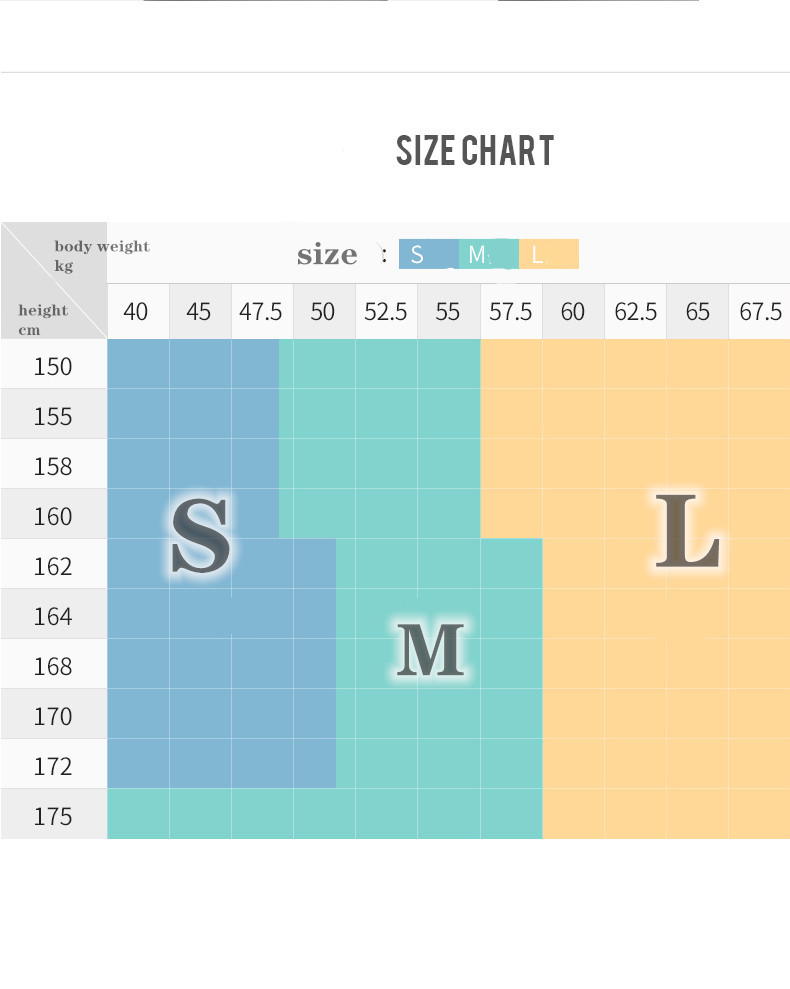Select the 47.5 kg weight column header
This screenshot has height=989, width=790.
pyautogui.click(x=261, y=312)
